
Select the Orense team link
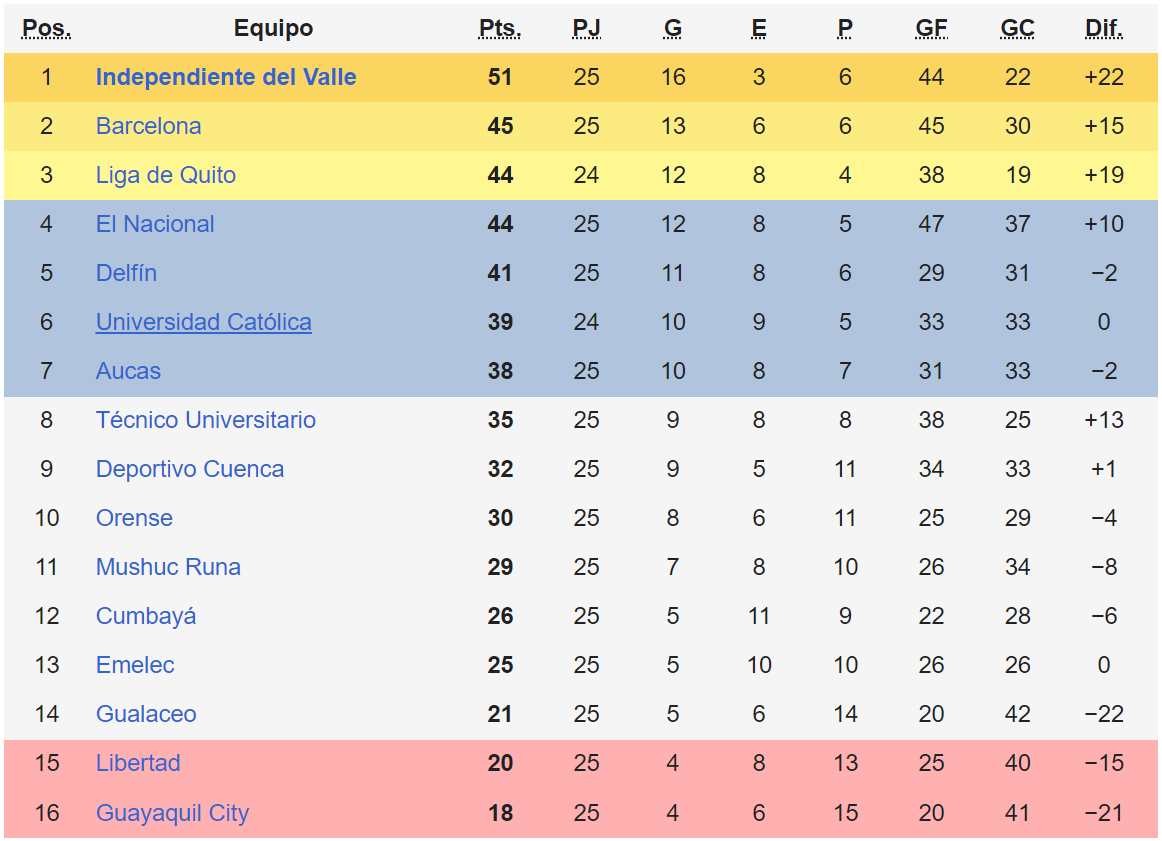[134, 519]
